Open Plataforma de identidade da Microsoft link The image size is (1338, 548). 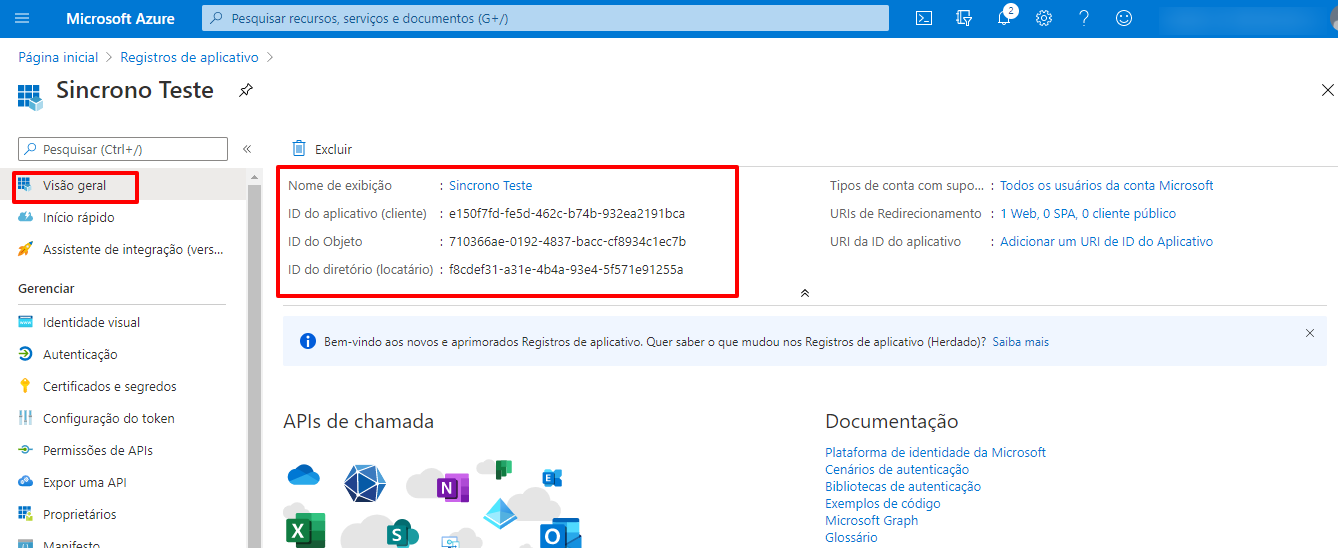pyautogui.click(x=935, y=452)
